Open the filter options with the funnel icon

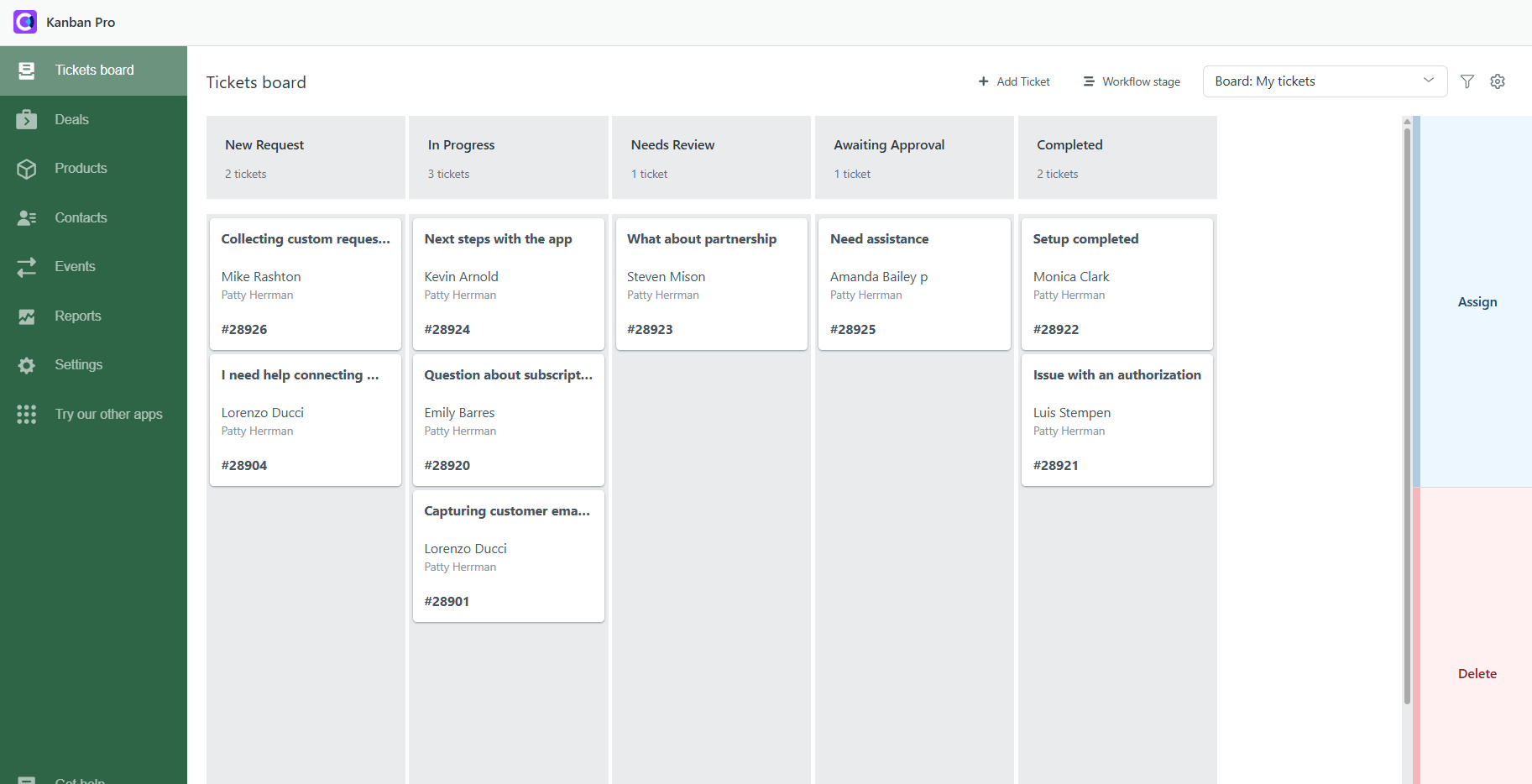(1467, 81)
